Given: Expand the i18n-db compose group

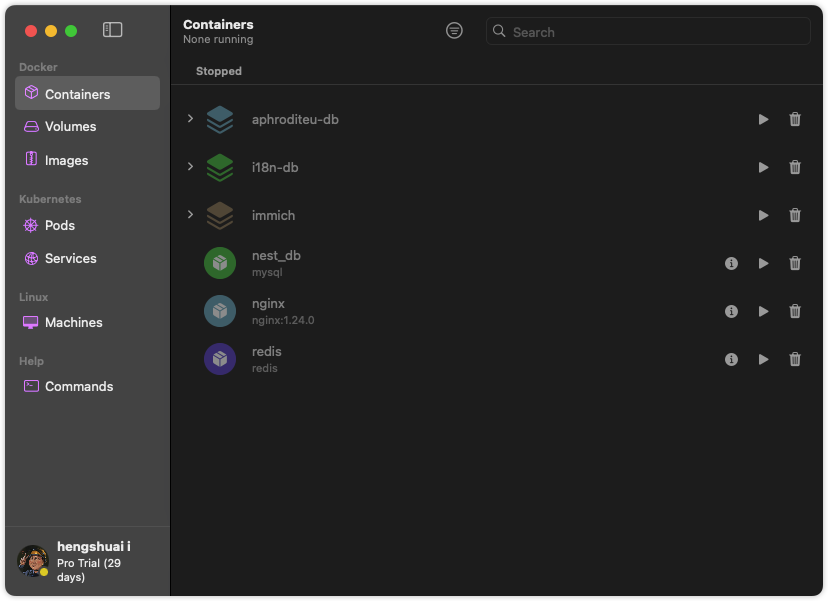Looking at the screenshot, I should (190, 167).
